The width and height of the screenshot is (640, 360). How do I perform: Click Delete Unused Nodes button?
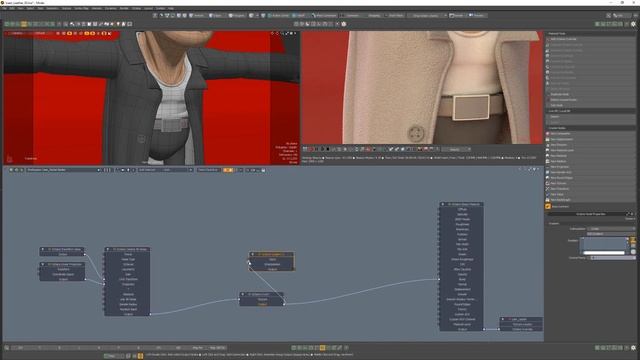[591, 100]
